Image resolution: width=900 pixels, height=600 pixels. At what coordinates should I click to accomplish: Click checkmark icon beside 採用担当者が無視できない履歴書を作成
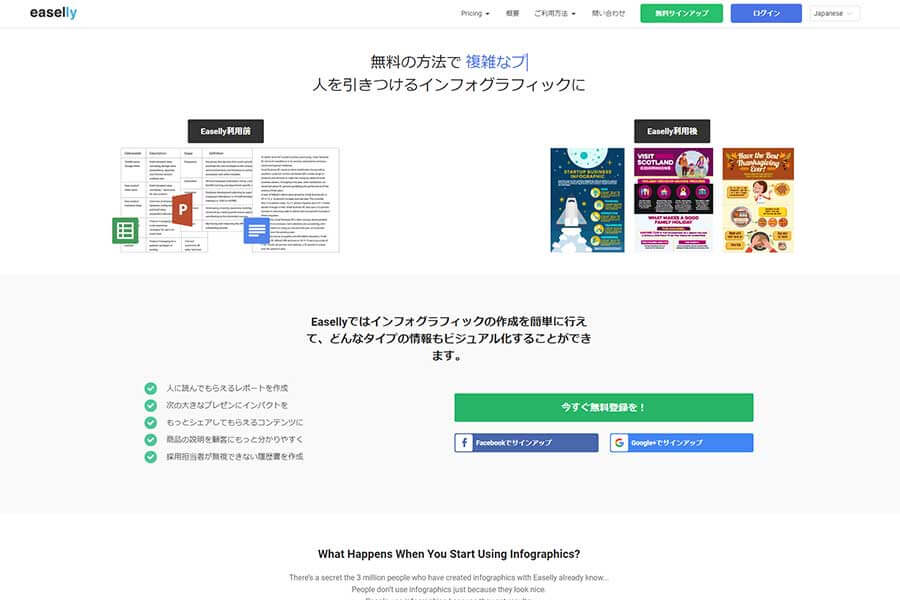pyautogui.click(x=150, y=457)
